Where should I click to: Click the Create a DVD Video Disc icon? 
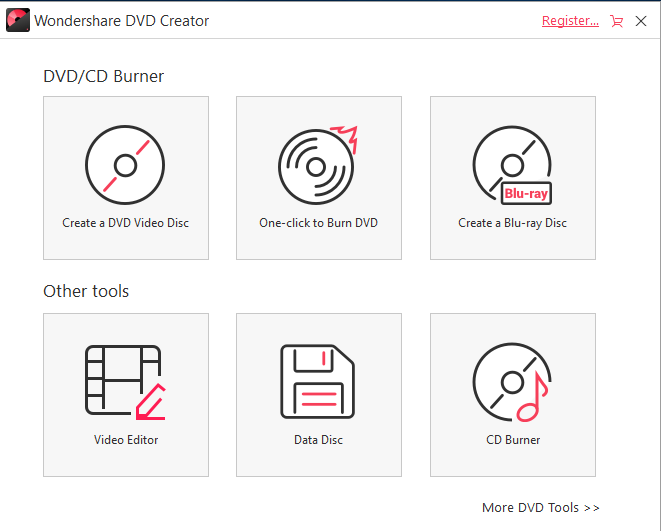tap(125, 166)
